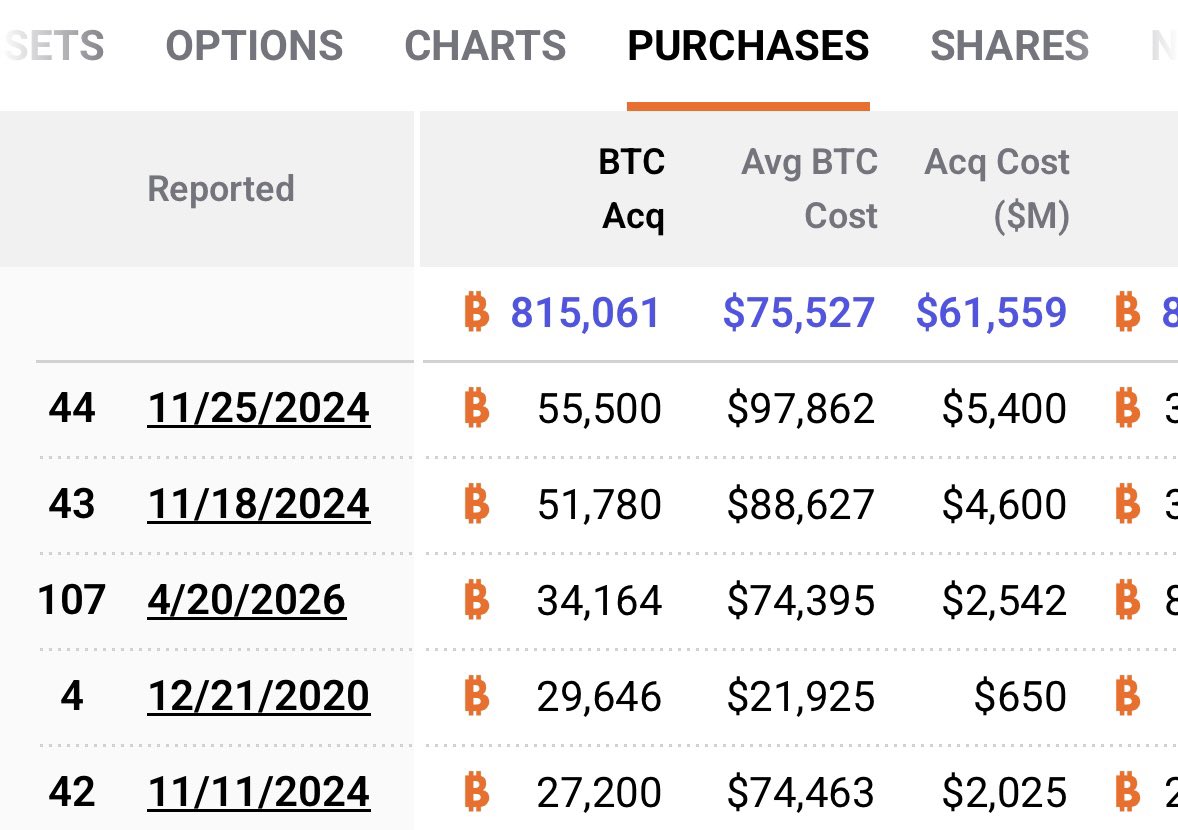The image size is (1178, 830).
Task: Sort by the Avg BTC Cost column header
Action: (809, 189)
